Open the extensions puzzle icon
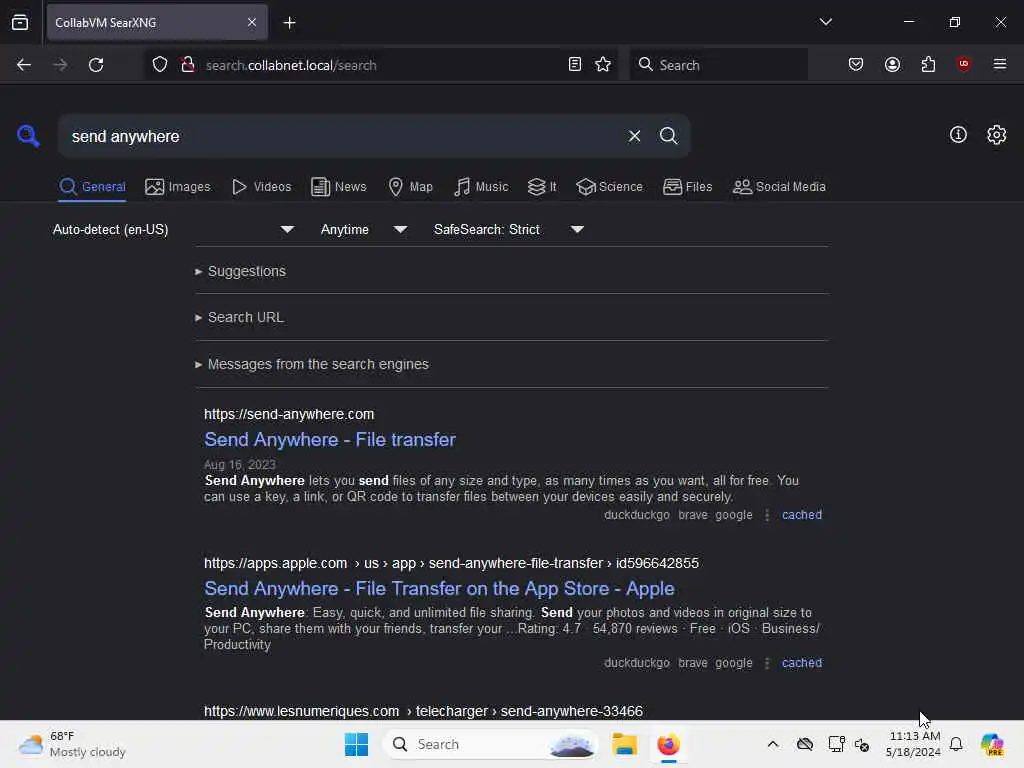Screen dimensions: 1024x768 tap(928, 65)
